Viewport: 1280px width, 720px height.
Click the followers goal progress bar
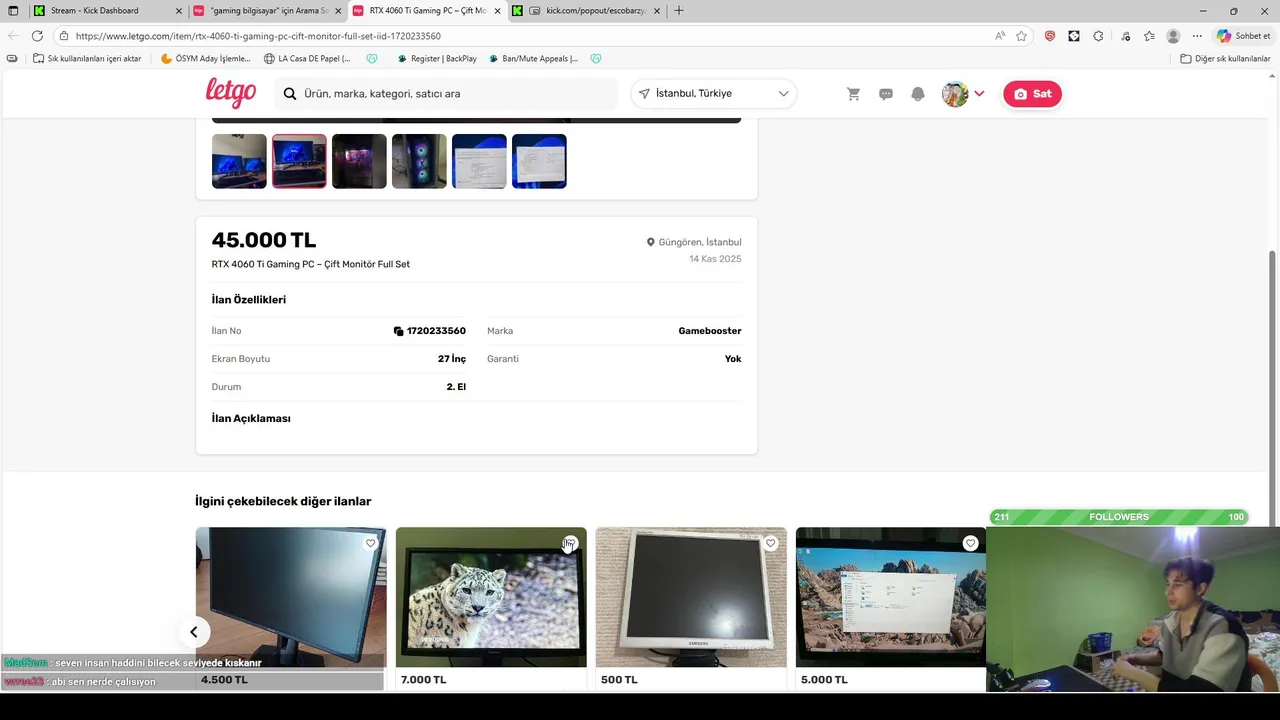tap(1119, 517)
